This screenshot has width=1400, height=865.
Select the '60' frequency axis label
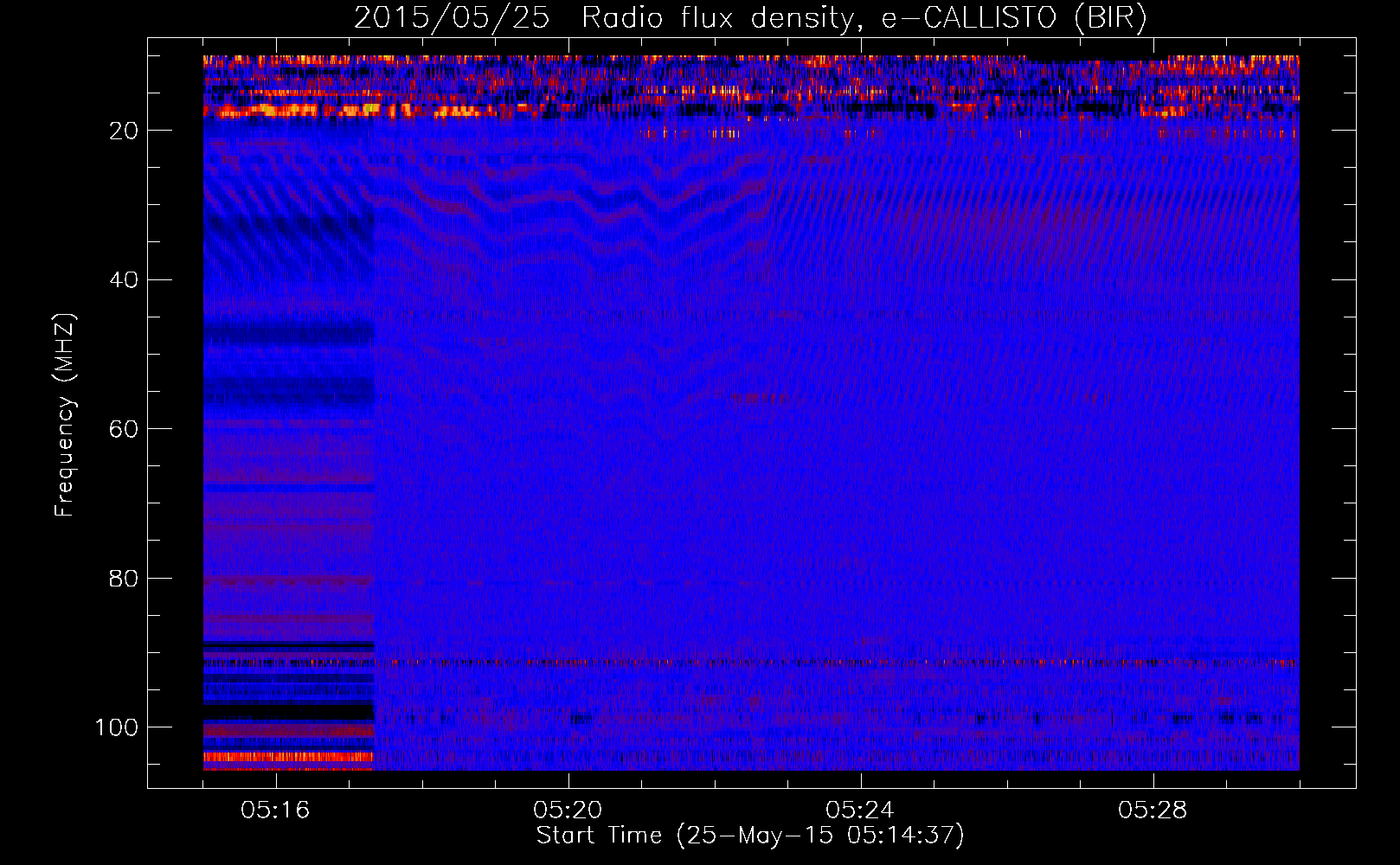[125, 430]
